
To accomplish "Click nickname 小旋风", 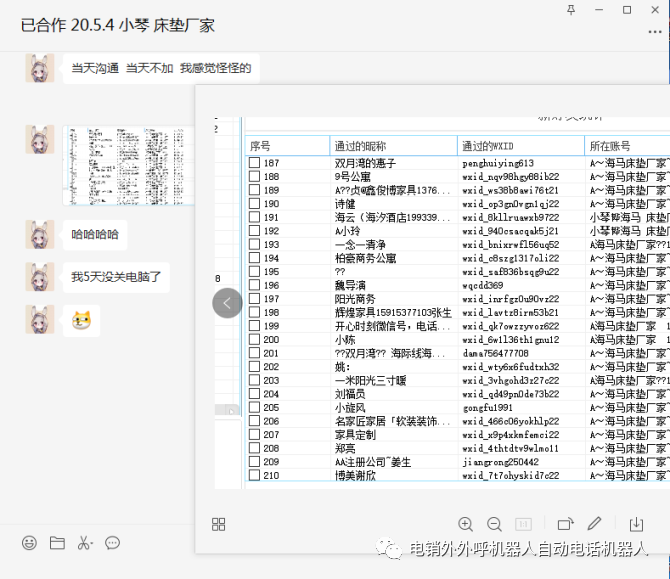I will pyautogui.click(x=350, y=407).
